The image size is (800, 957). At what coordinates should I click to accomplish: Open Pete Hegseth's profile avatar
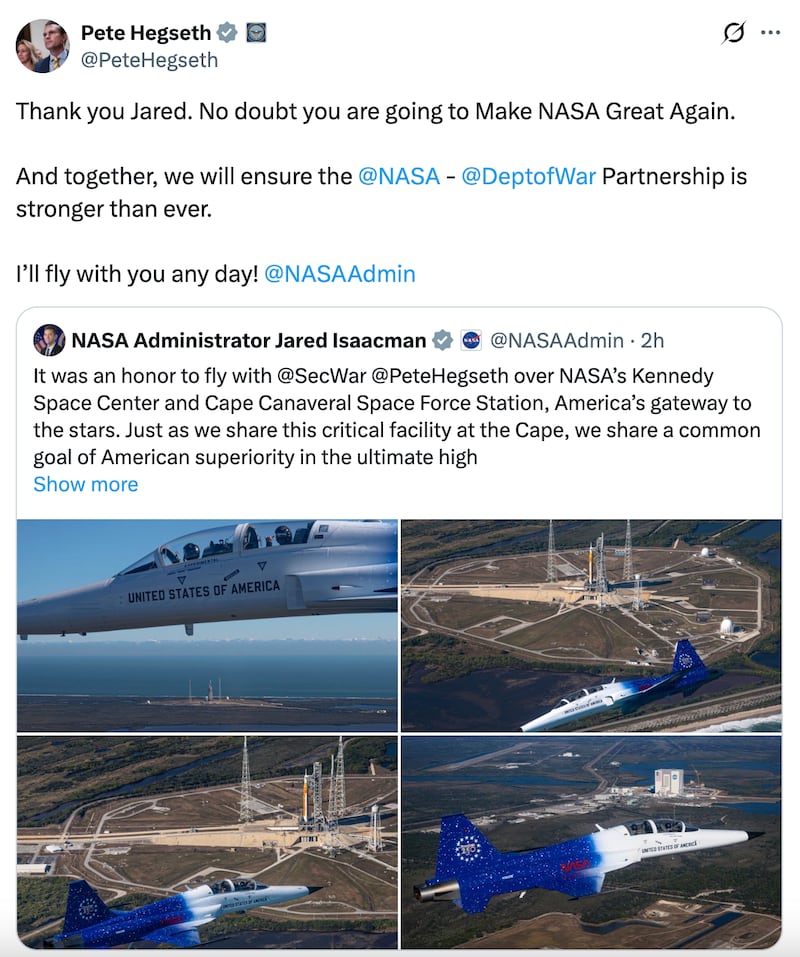tap(42, 46)
